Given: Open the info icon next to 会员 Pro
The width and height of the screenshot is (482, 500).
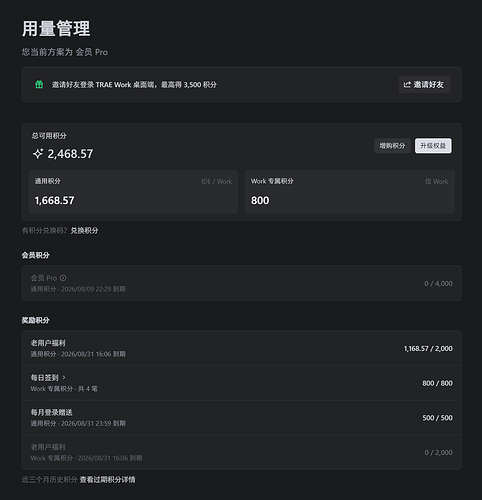Looking at the screenshot, I should (63, 278).
